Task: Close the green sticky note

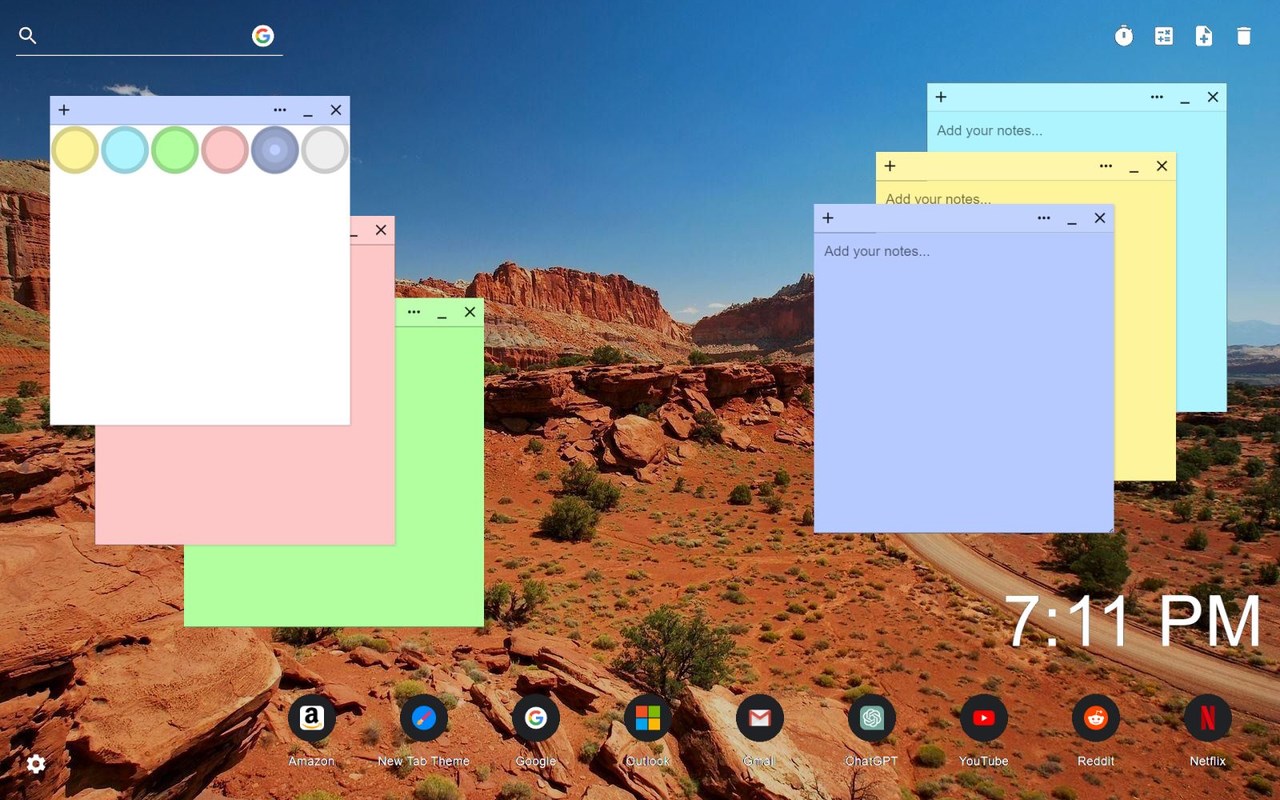Action: 470,312
